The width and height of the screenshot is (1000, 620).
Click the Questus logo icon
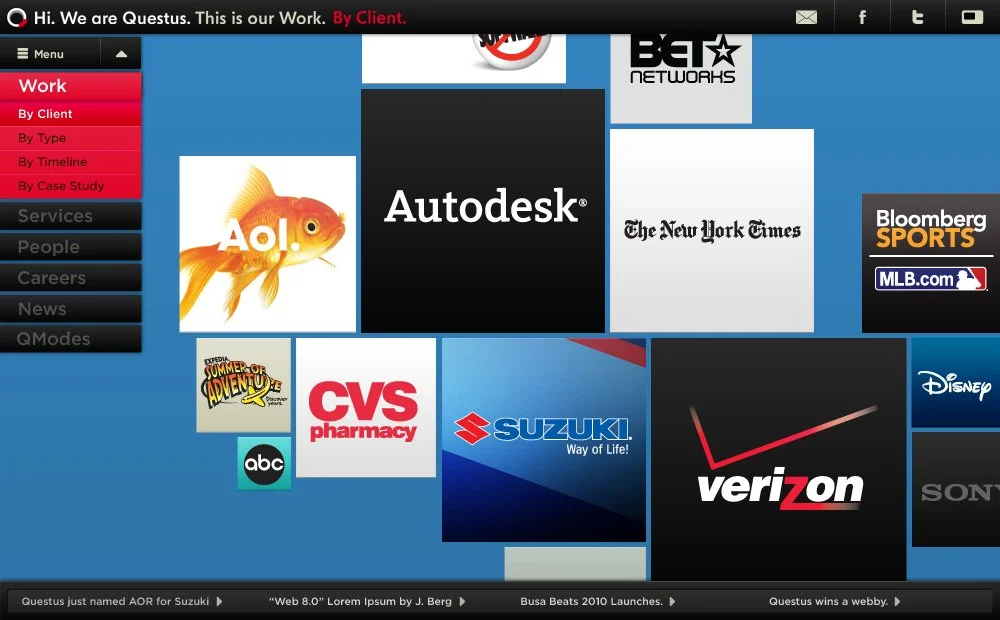click(17, 17)
